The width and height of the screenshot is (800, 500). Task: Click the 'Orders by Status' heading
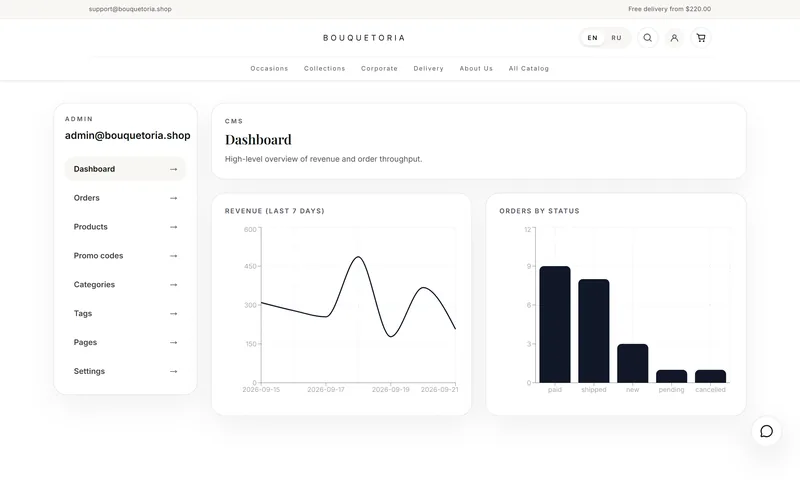(x=539, y=211)
